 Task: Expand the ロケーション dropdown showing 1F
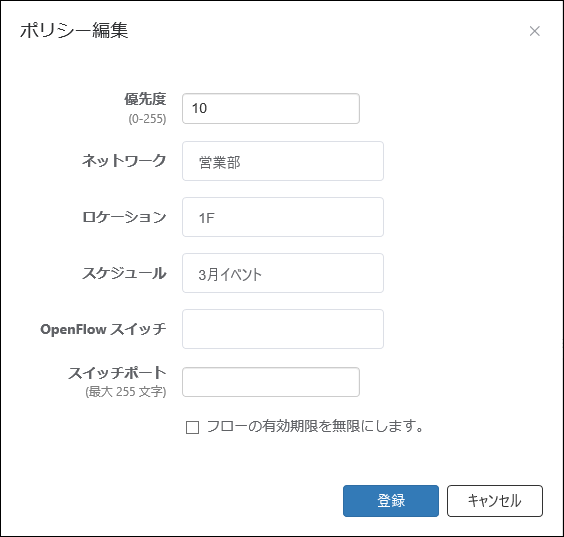click(283, 217)
